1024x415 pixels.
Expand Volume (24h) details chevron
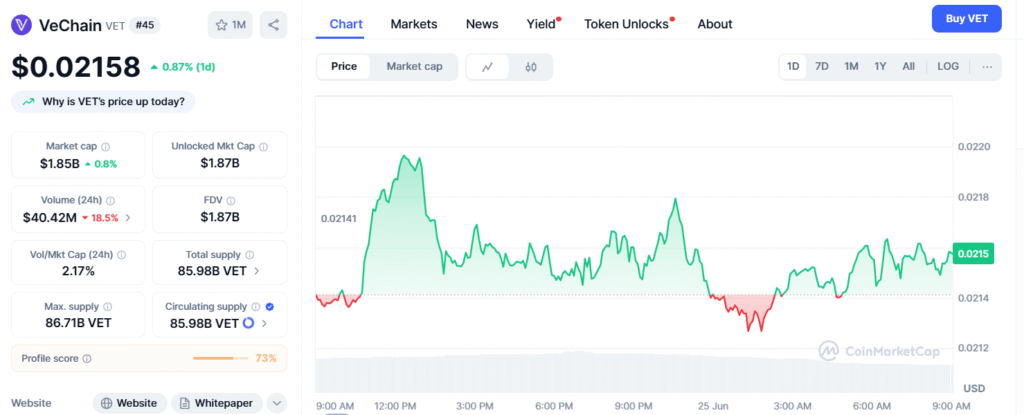(x=127, y=218)
